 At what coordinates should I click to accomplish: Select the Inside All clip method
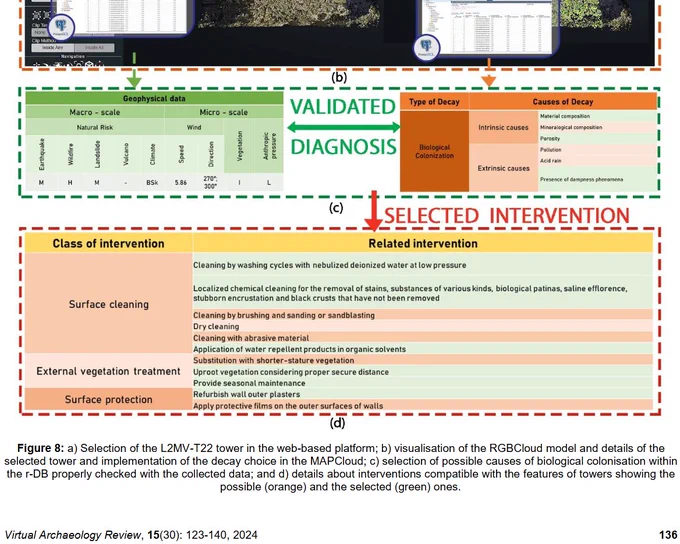94,48
